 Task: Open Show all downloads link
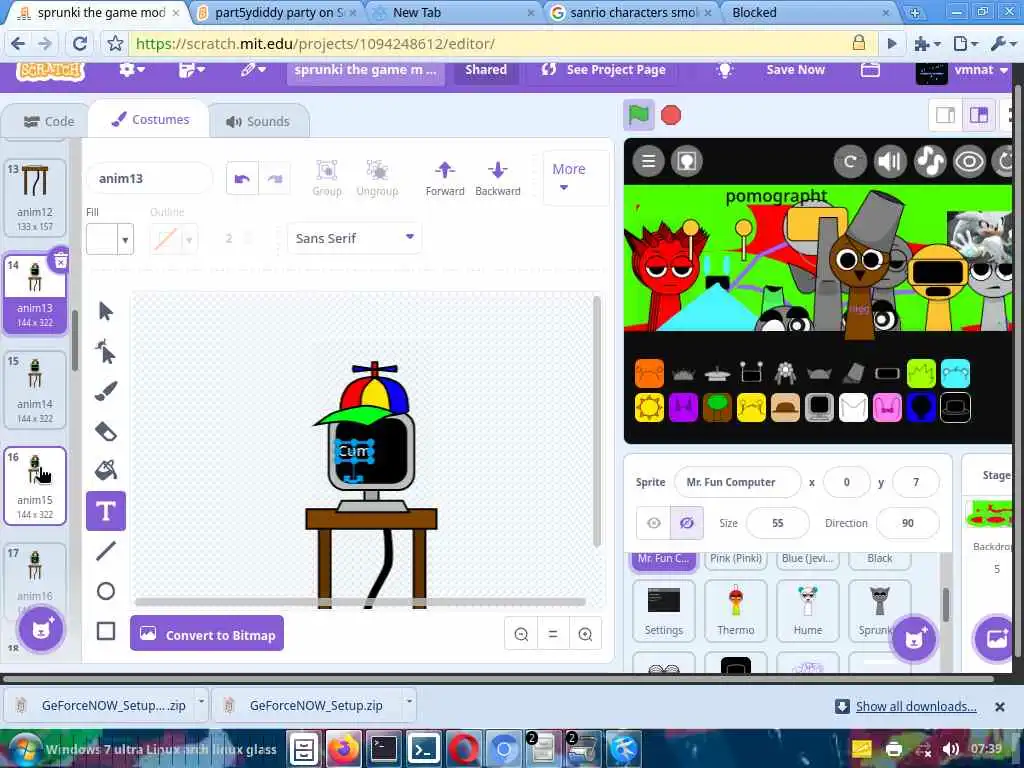[x=916, y=706]
